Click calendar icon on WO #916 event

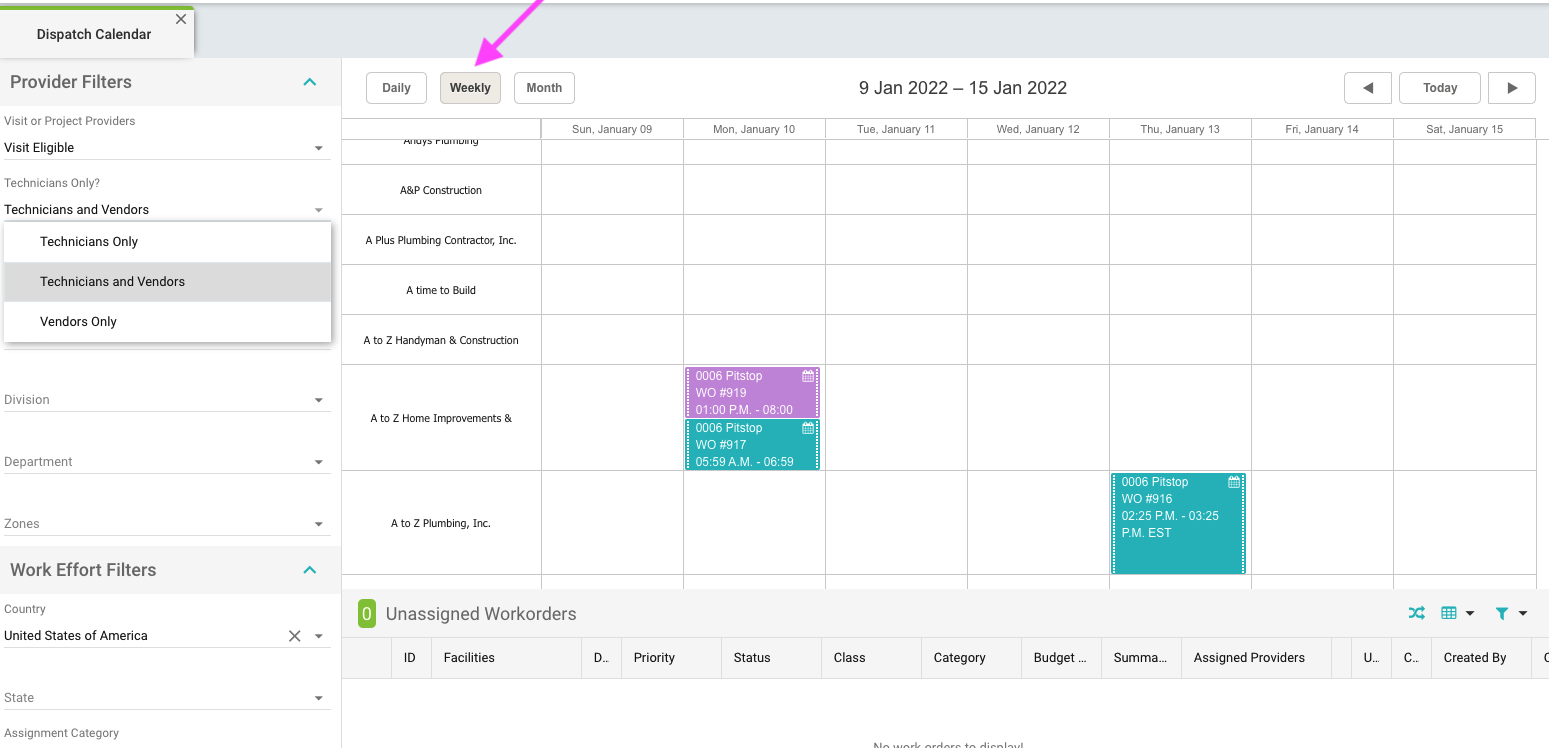1234,482
